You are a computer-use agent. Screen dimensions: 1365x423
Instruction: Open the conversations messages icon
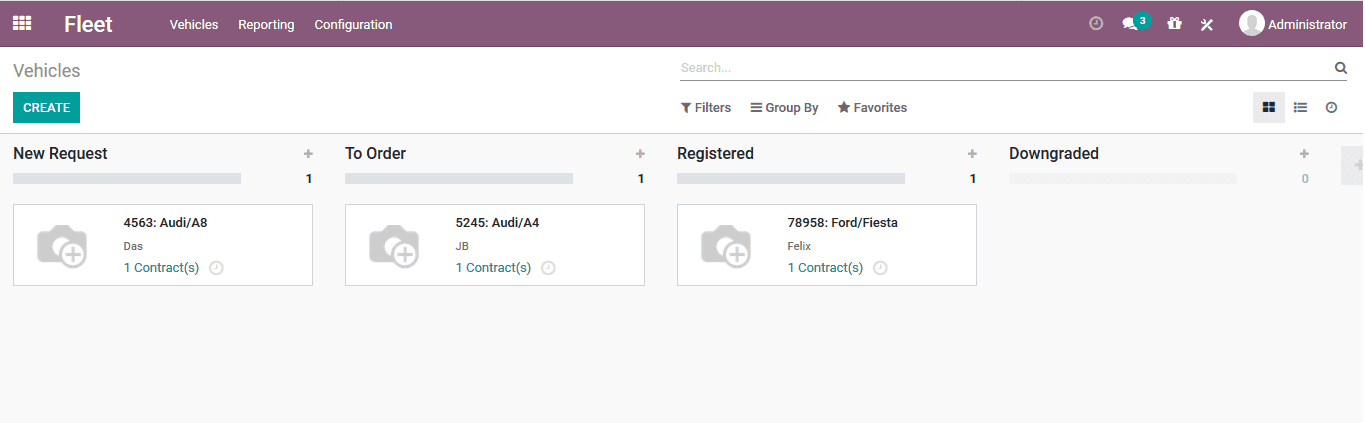pyautogui.click(x=1130, y=24)
